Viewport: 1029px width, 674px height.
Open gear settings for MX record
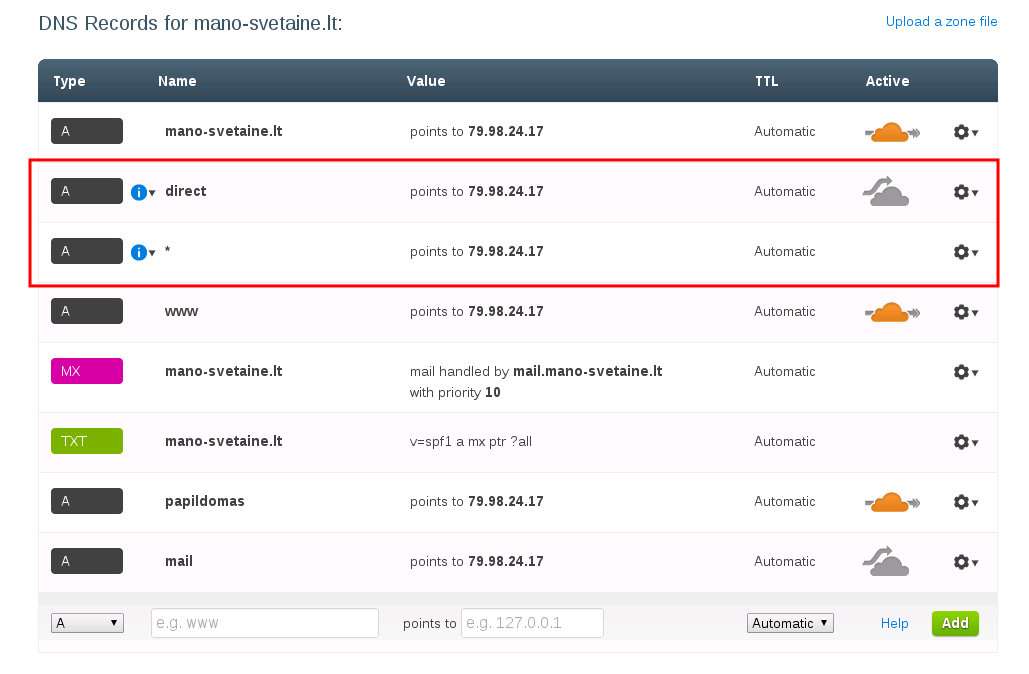965,372
